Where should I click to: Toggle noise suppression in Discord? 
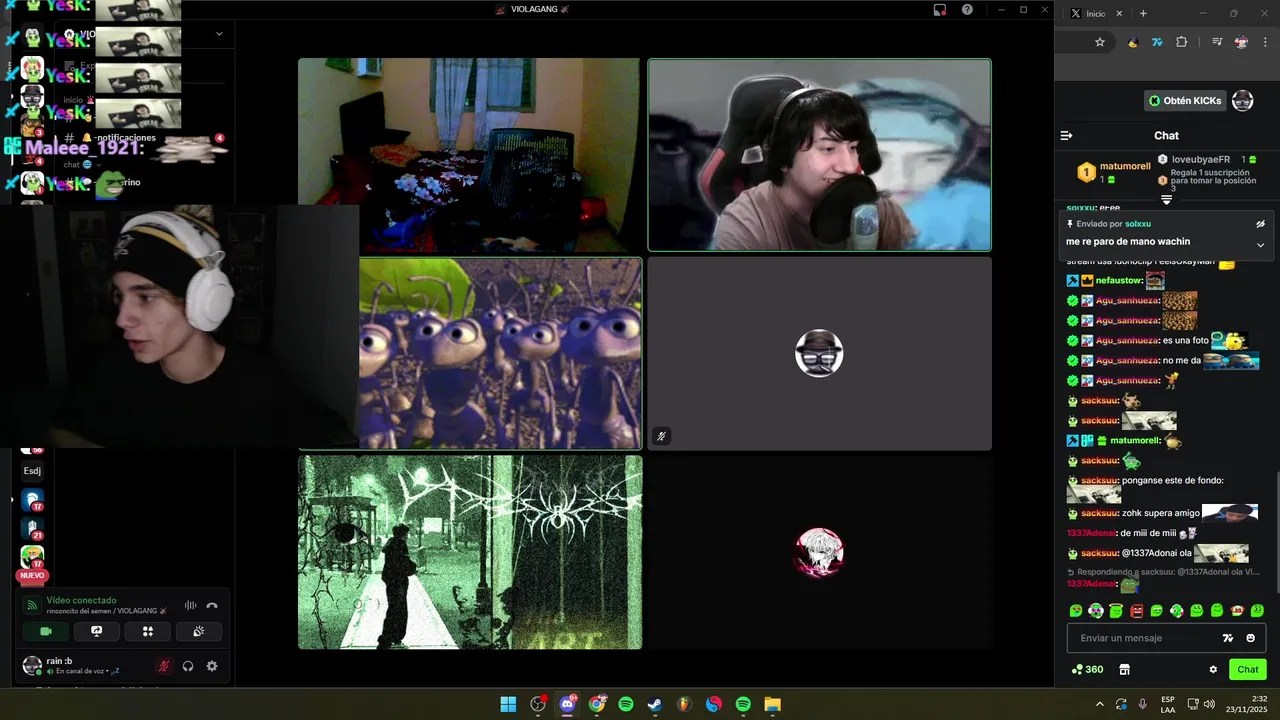(190, 605)
